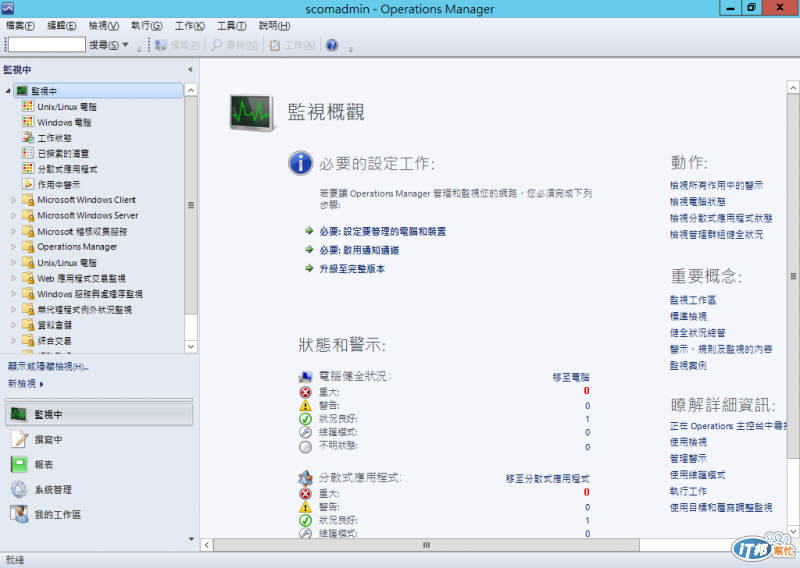Click the 工作狀態 task status icon

pyautogui.click(x=28, y=137)
